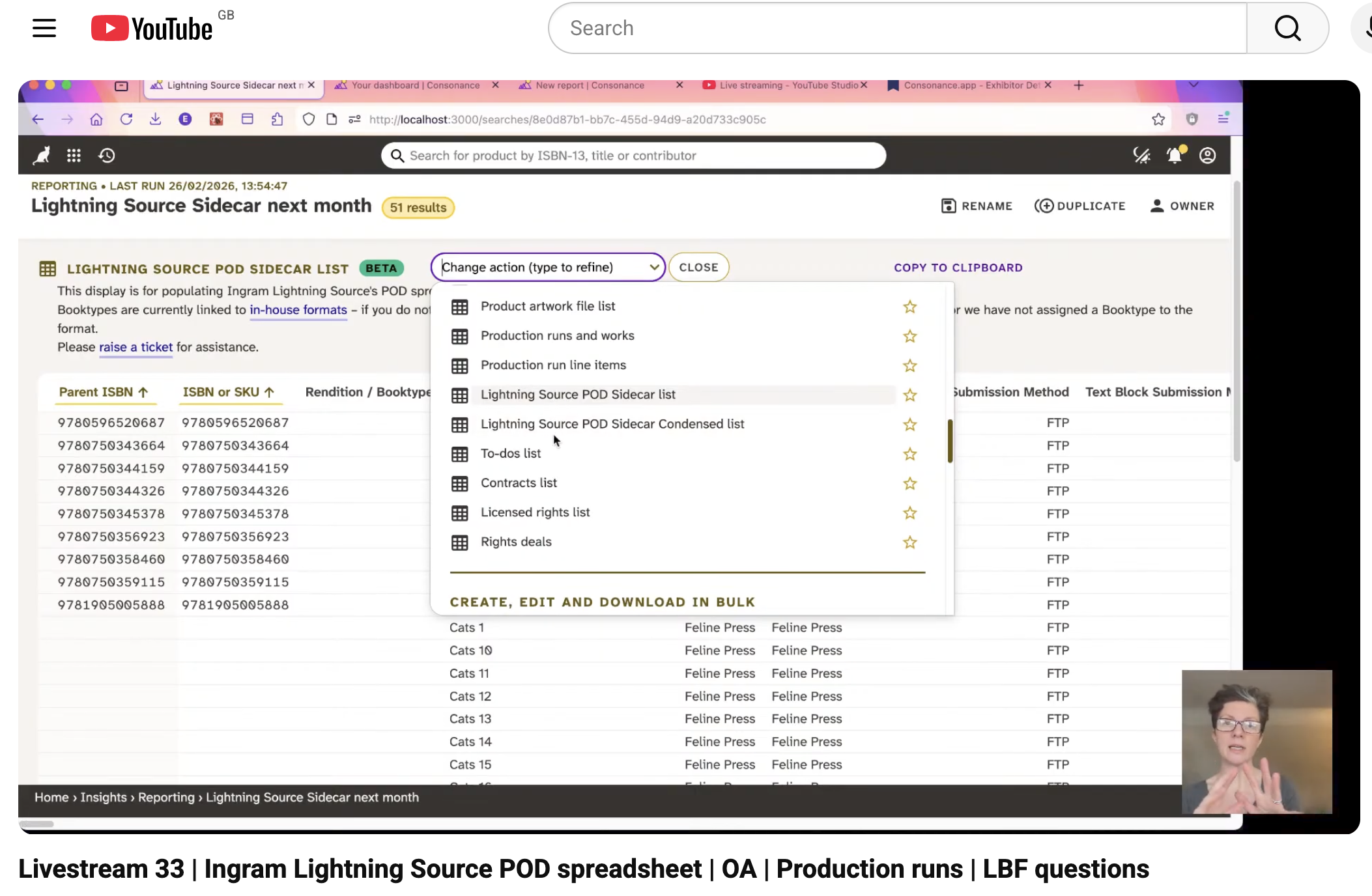Viewport: 1372px width, 896px height.
Task: Click the OWNER button
Action: tap(1182, 206)
